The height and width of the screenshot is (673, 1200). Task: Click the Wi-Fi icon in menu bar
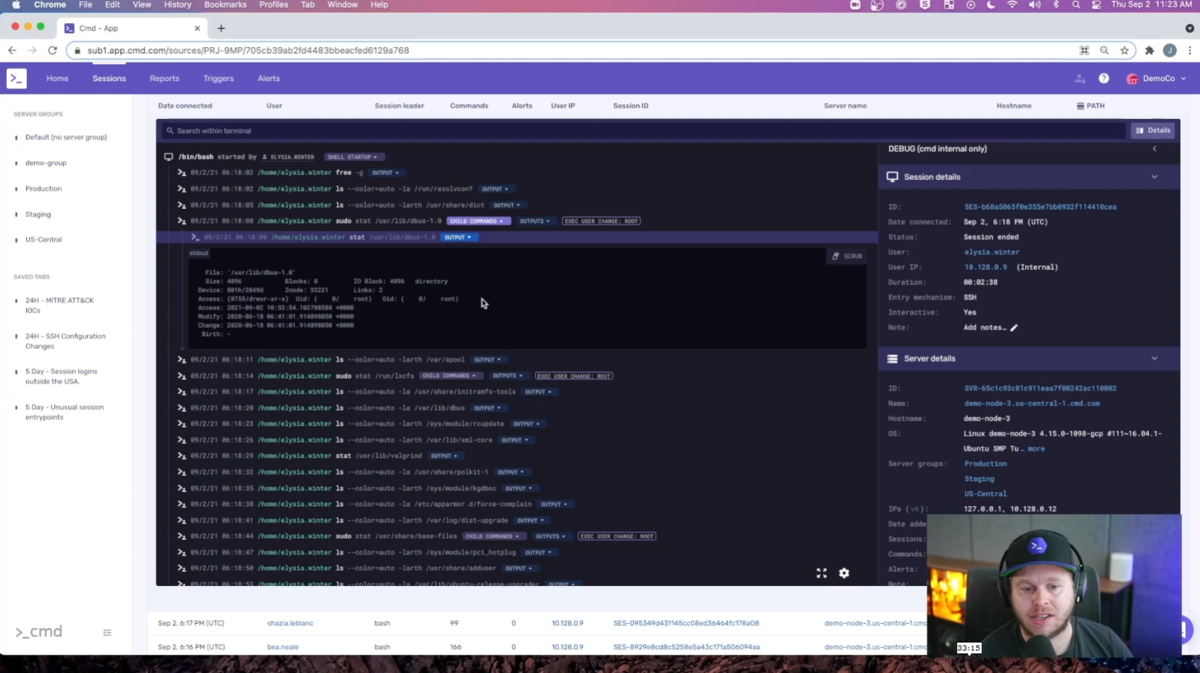[x=1012, y=5]
